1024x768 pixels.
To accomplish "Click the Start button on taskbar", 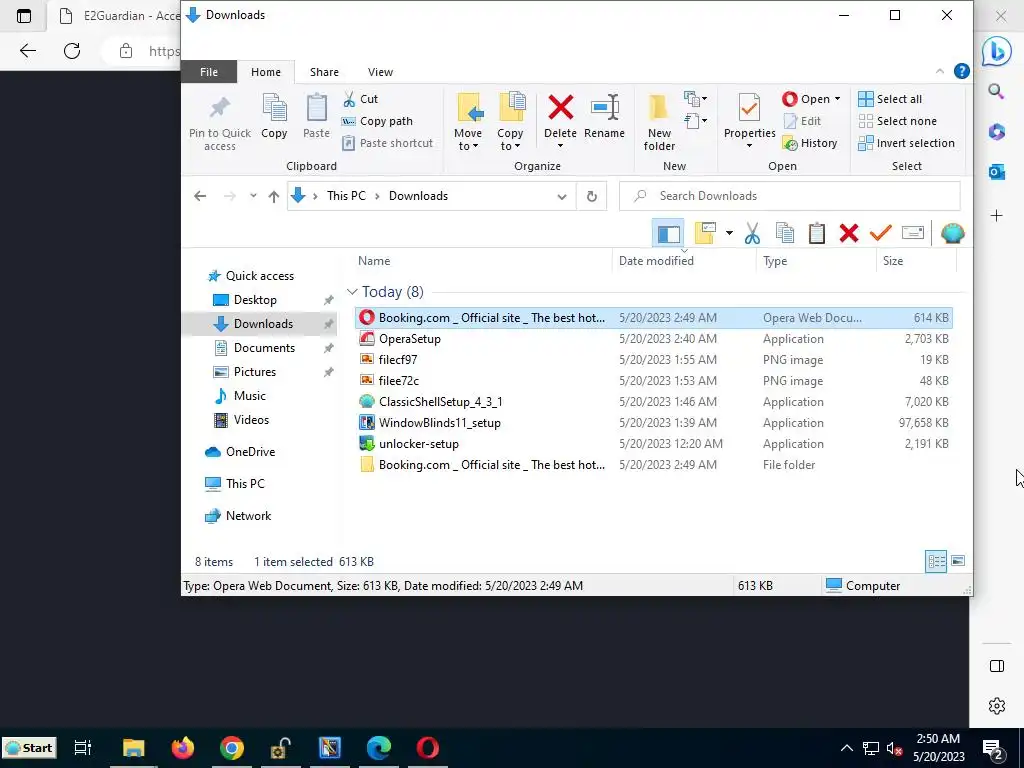I will tap(29, 748).
